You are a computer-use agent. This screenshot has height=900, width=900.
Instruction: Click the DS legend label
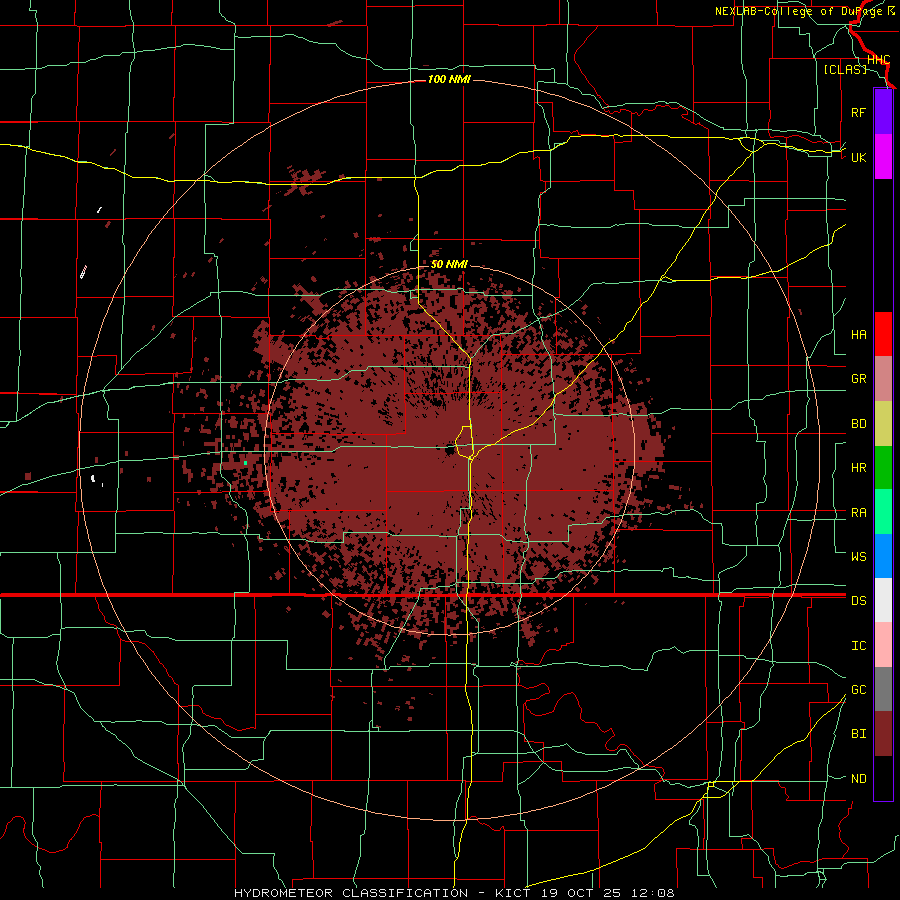click(858, 600)
